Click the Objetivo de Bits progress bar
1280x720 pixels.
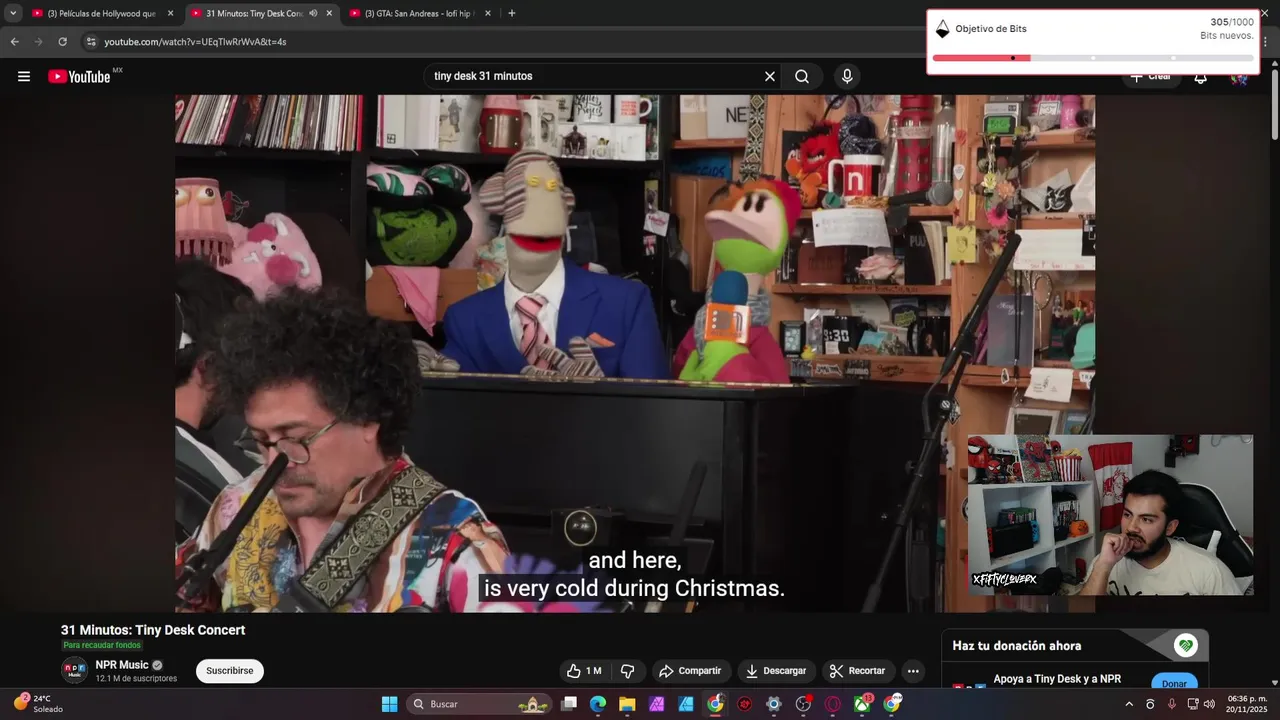coord(1093,58)
